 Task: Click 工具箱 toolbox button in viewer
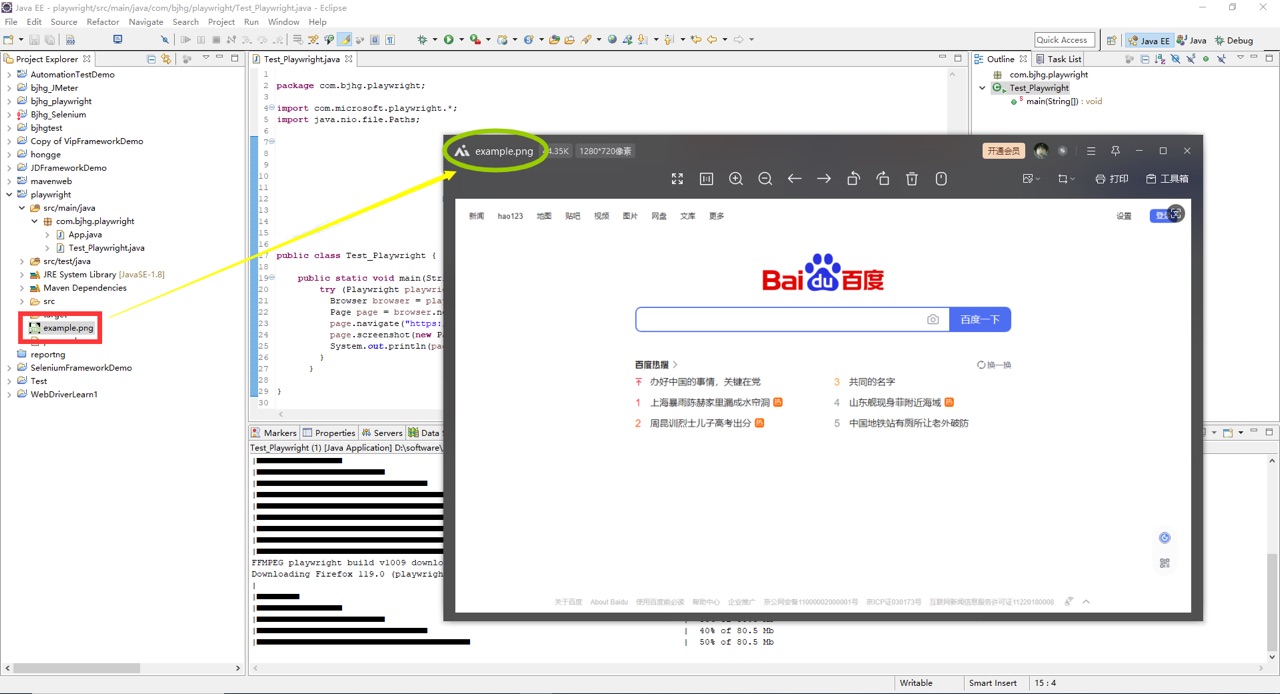click(x=1167, y=179)
